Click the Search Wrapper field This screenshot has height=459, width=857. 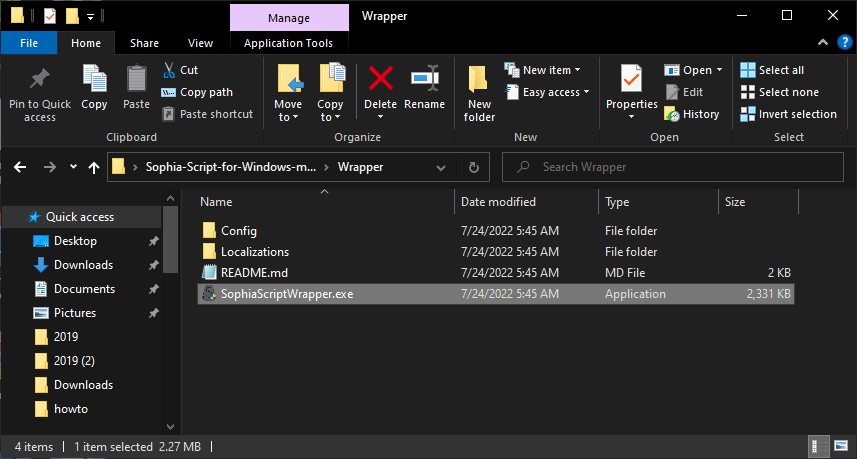coord(673,167)
